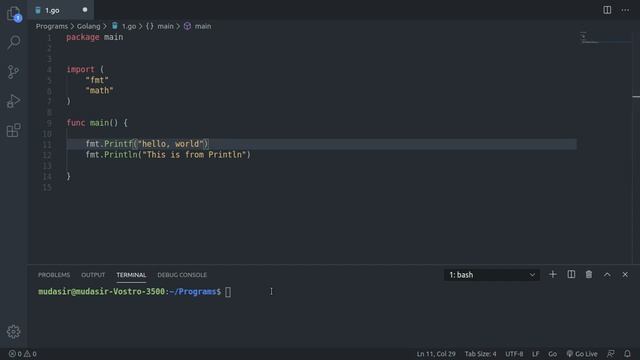Go to line via Ln 11, Col 29
640x360 pixels.
click(436, 354)
